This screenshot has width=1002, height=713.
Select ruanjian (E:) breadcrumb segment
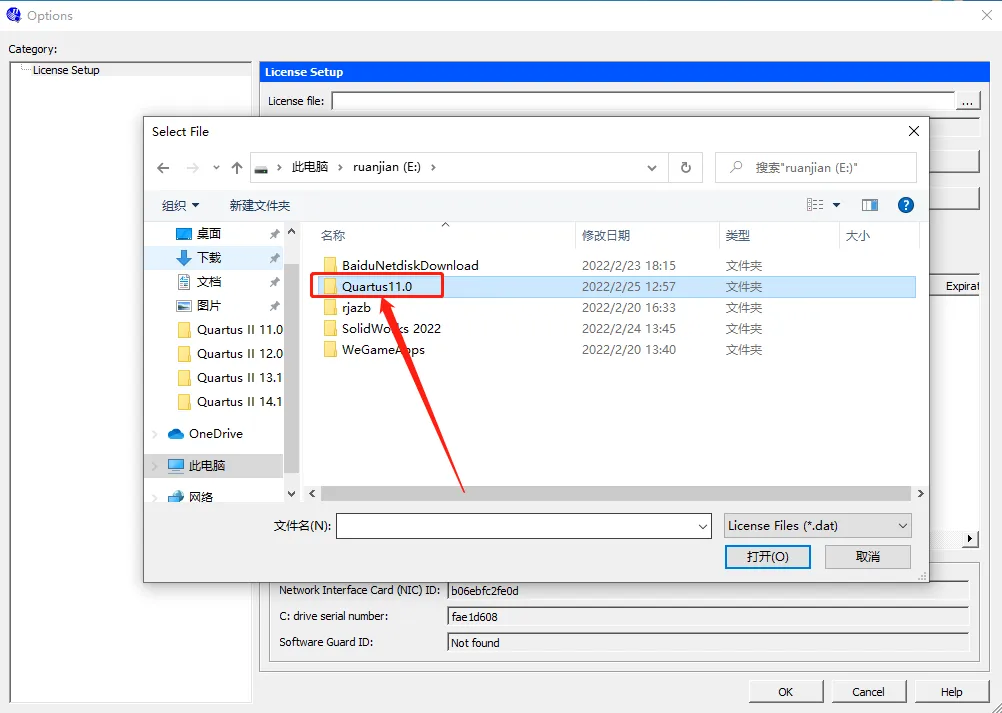[x=387, y=167]
